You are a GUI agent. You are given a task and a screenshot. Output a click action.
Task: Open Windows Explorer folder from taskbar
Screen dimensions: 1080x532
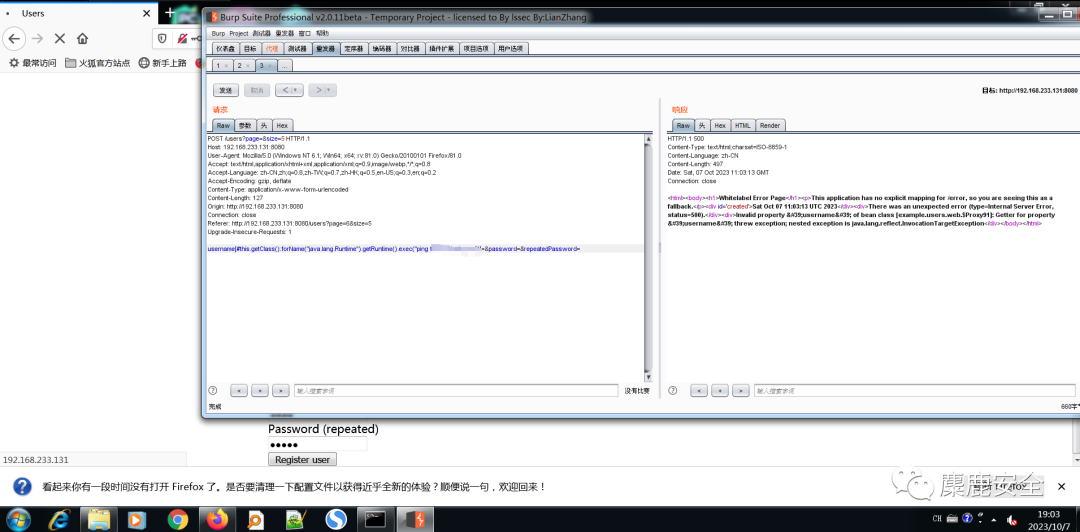(x=100, y=518)
